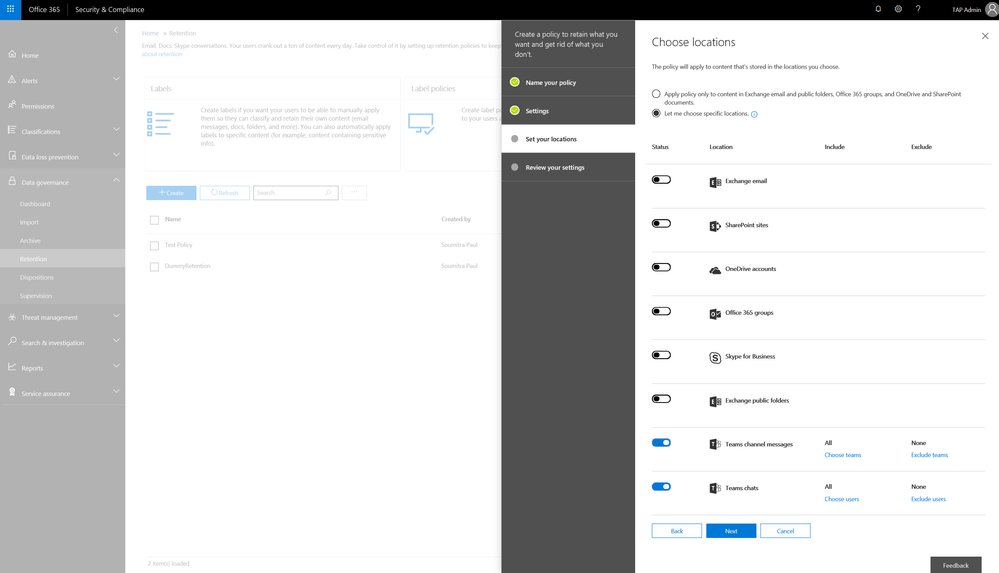
Task: Open the Set your locations step
Action: pos(568,138)
